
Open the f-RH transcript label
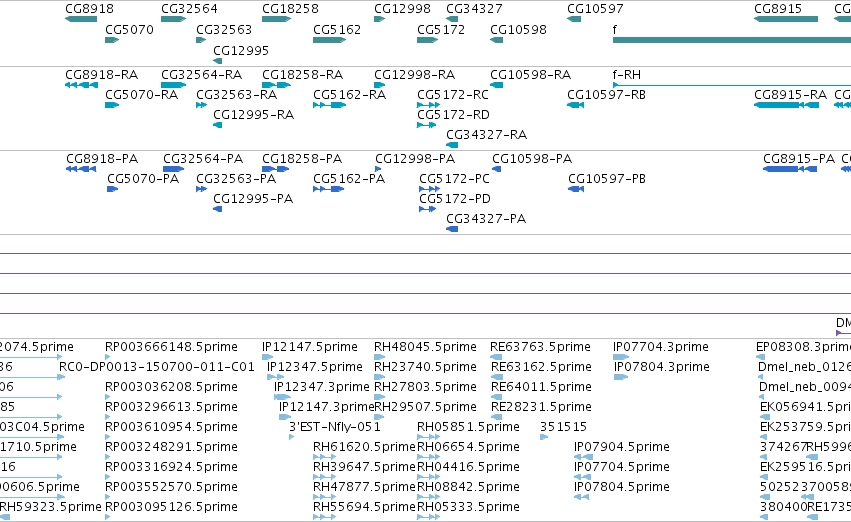[627, 75]
